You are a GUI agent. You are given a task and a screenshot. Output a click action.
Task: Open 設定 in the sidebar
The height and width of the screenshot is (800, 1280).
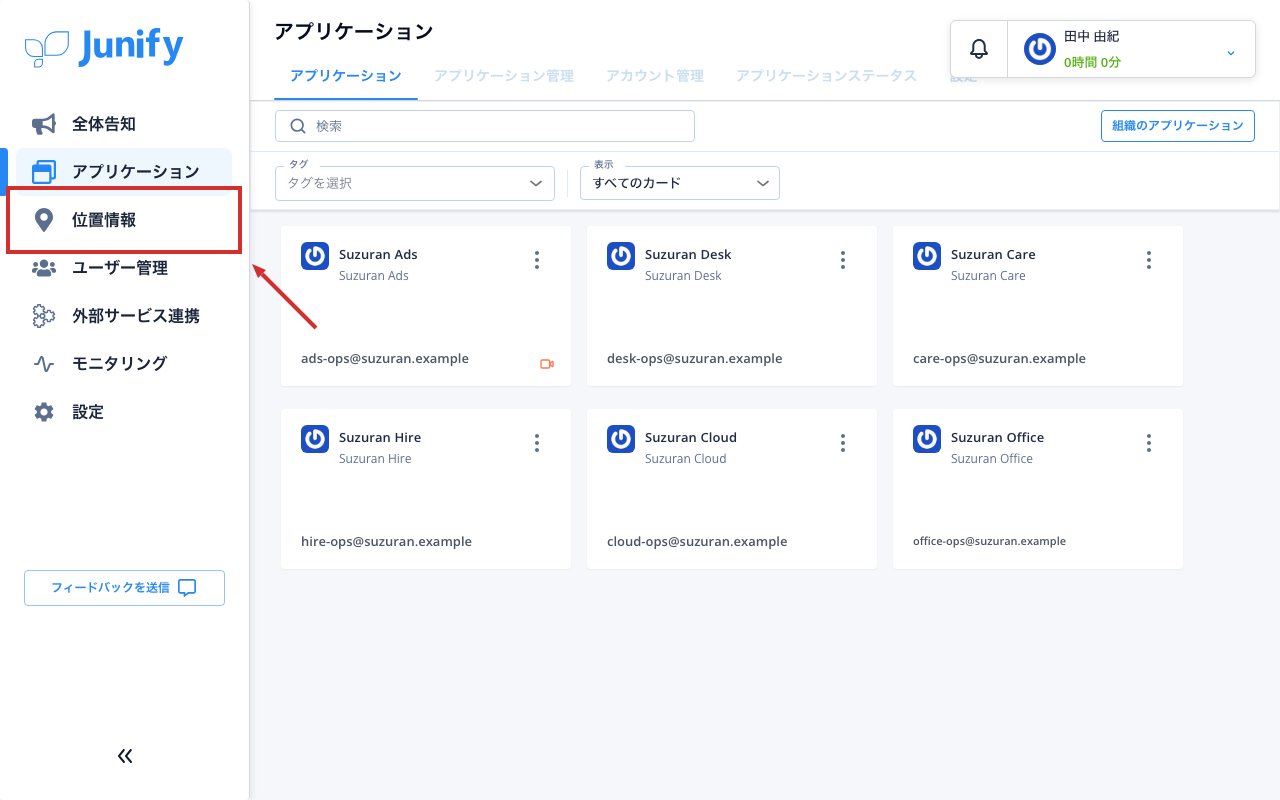[124, 412]
